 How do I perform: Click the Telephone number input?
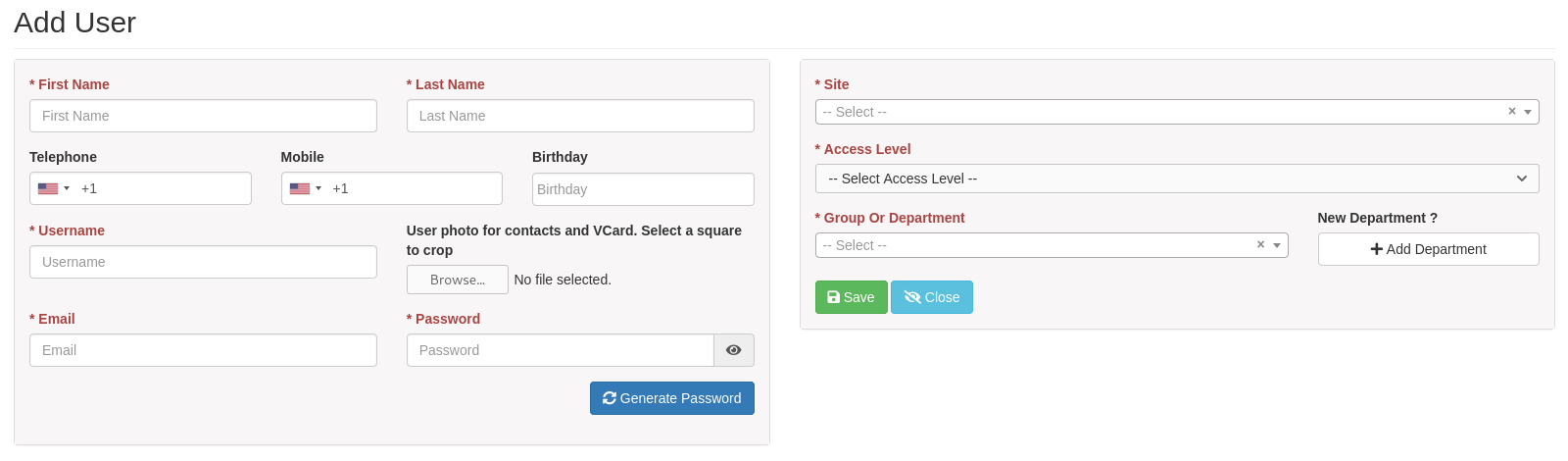tap(163, 188)
